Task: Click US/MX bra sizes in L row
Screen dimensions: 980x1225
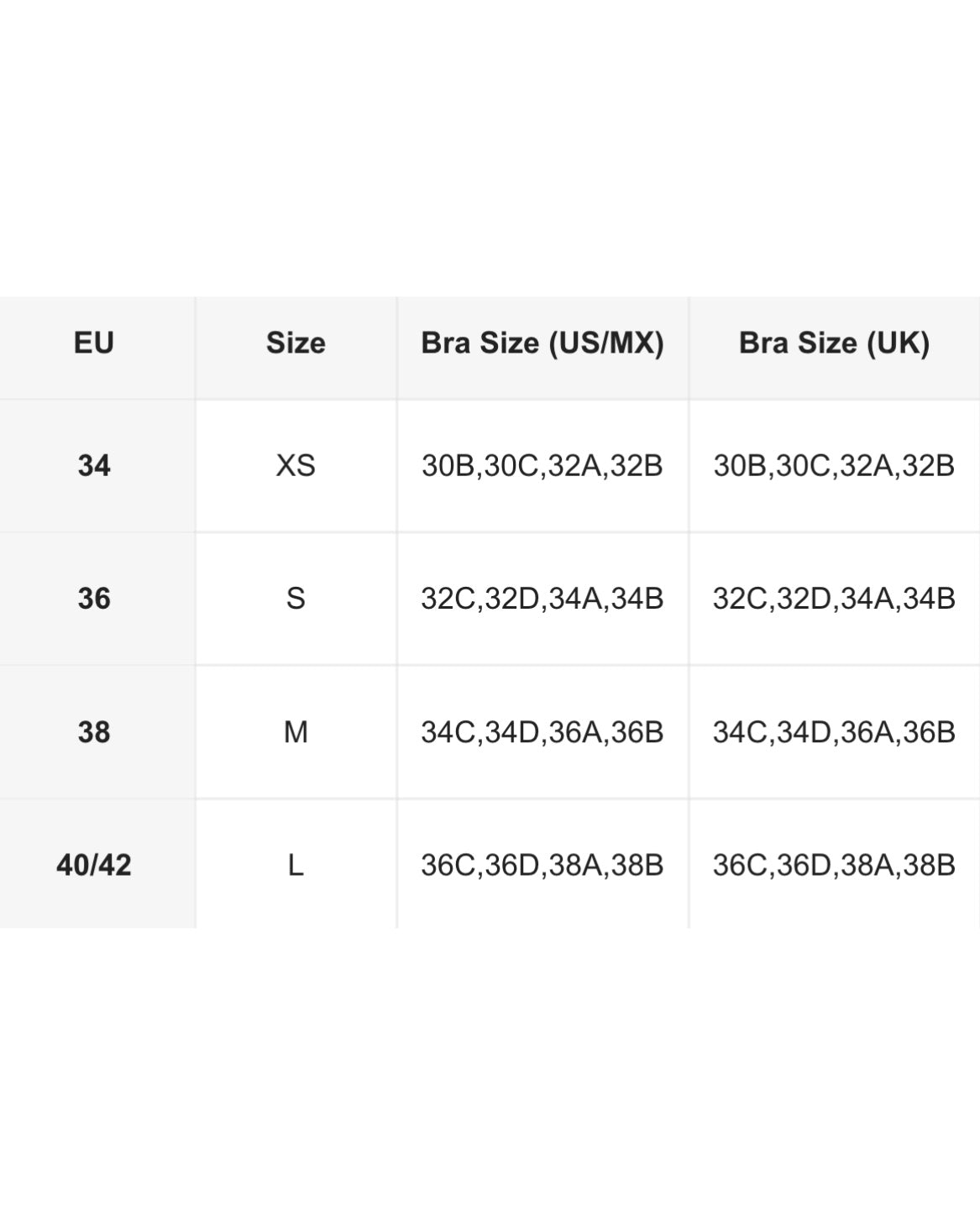Action: pos(542,865)
